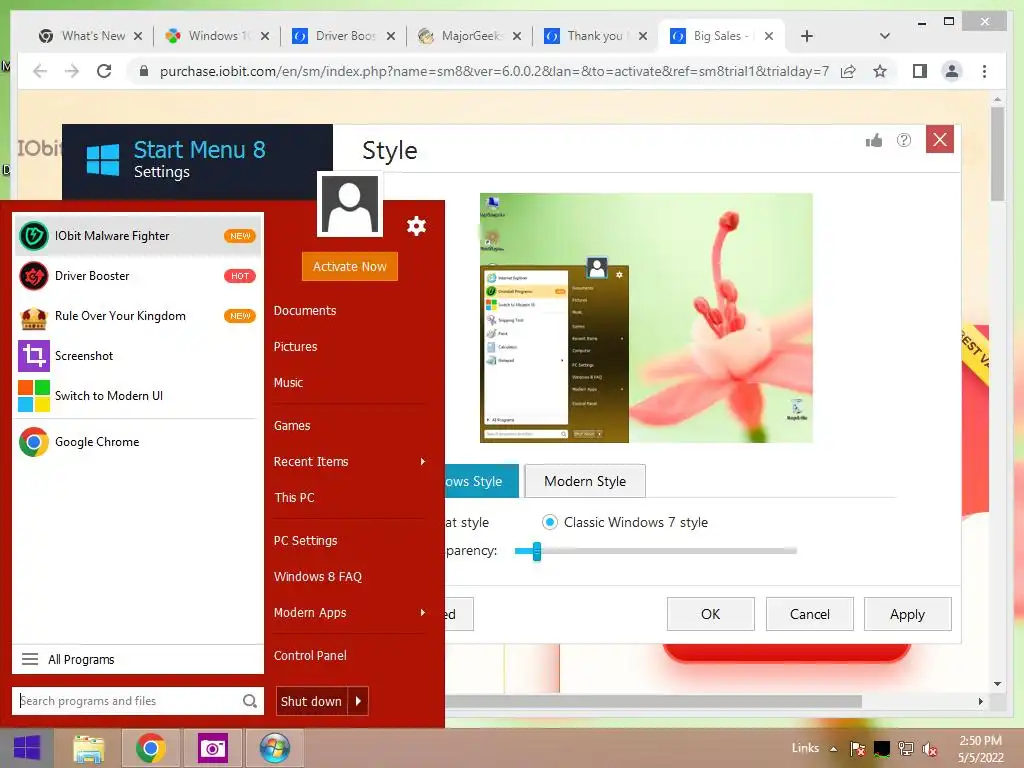Open Pictures from start menu

click(x=295, y=347)
